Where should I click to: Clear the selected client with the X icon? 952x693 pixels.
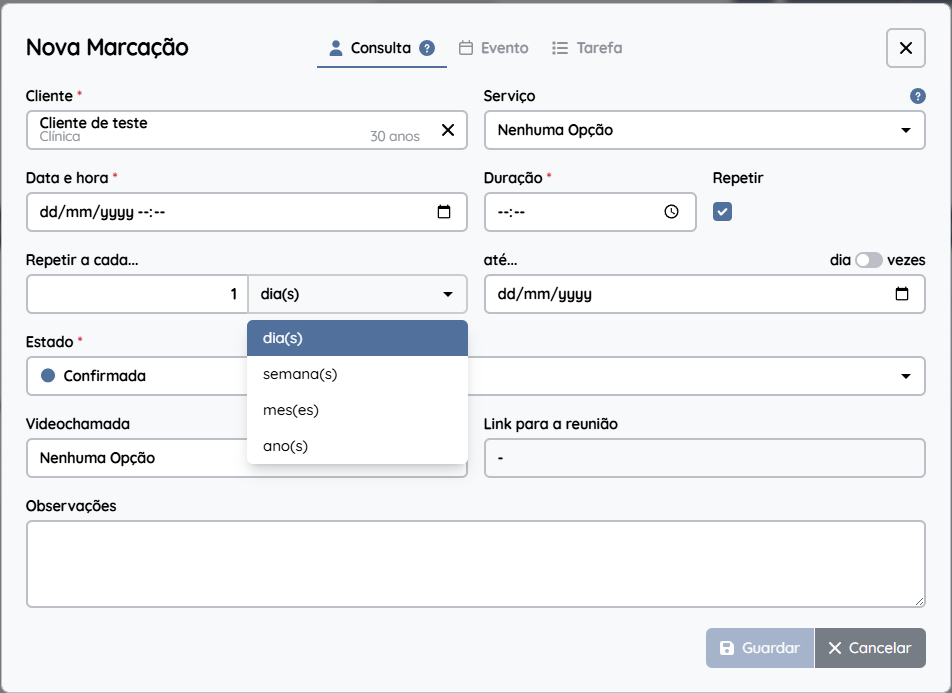[x=448, y=130]
